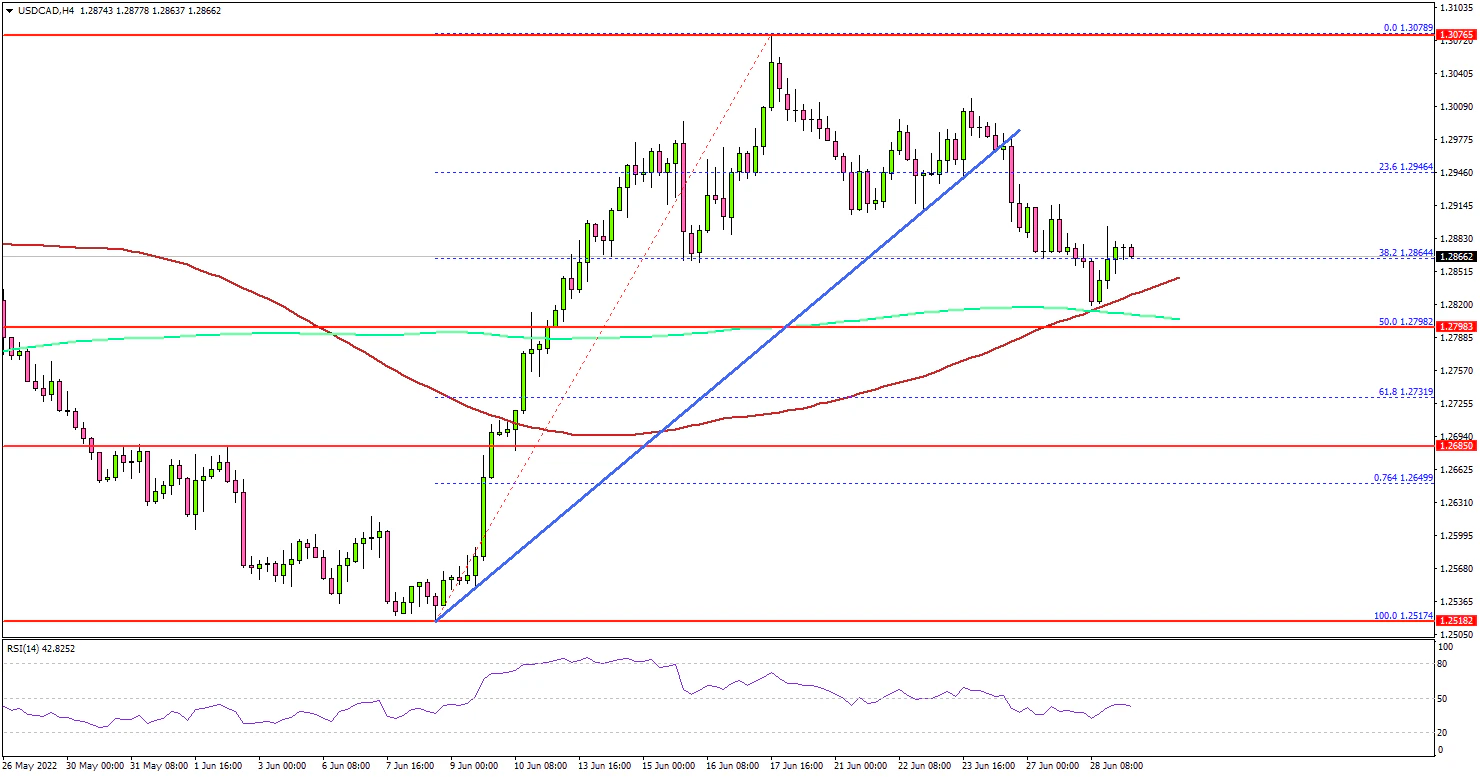Click the 26 May 2022 date label
1480x777 pixels.
coord(30,766)
